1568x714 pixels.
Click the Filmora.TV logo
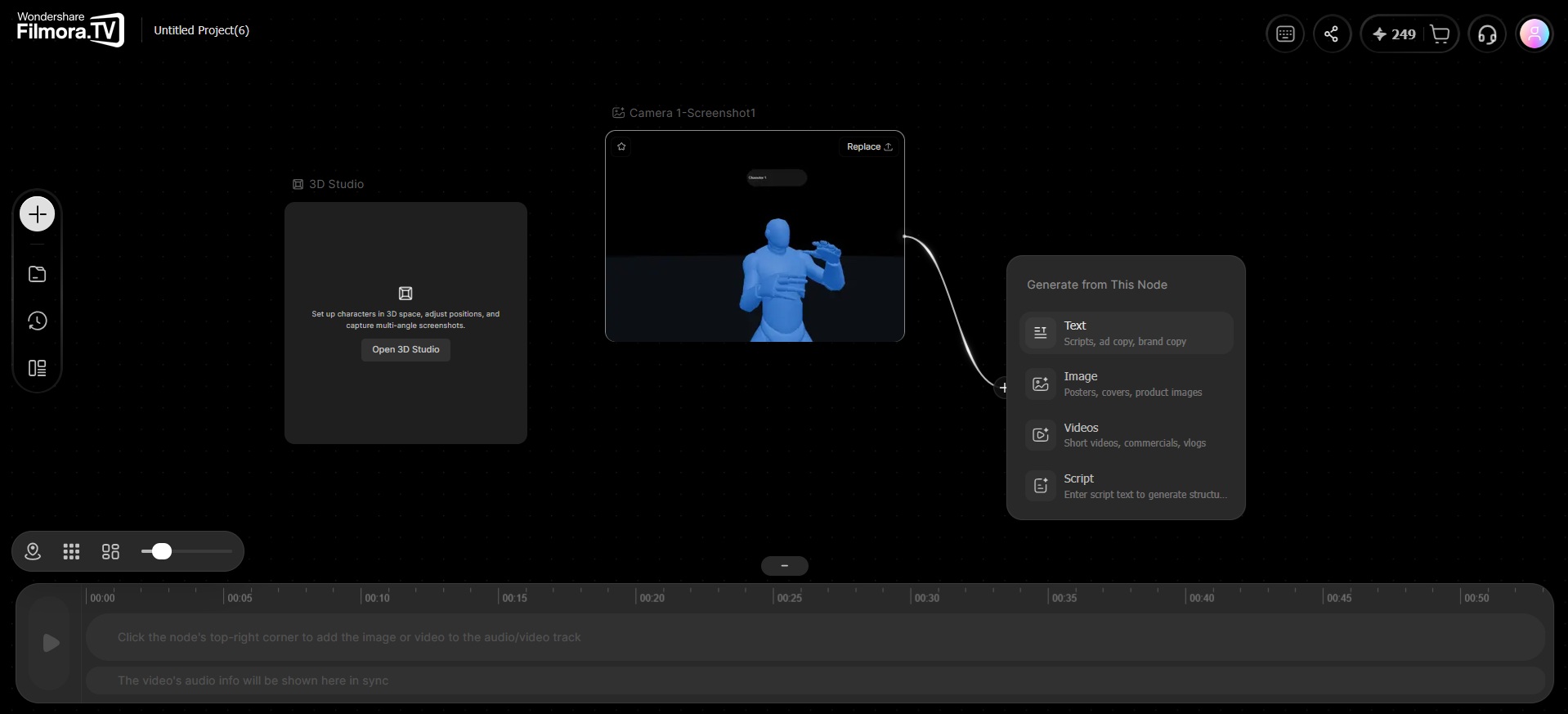tap(70, 29)
